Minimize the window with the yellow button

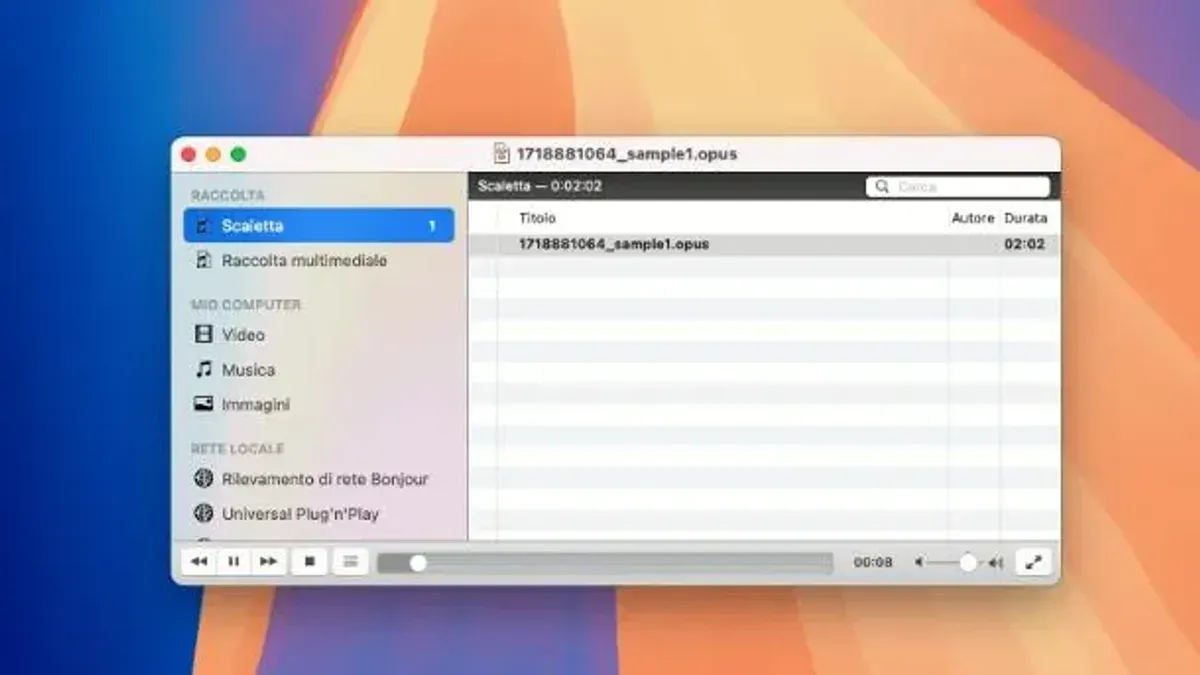(213, 155)
